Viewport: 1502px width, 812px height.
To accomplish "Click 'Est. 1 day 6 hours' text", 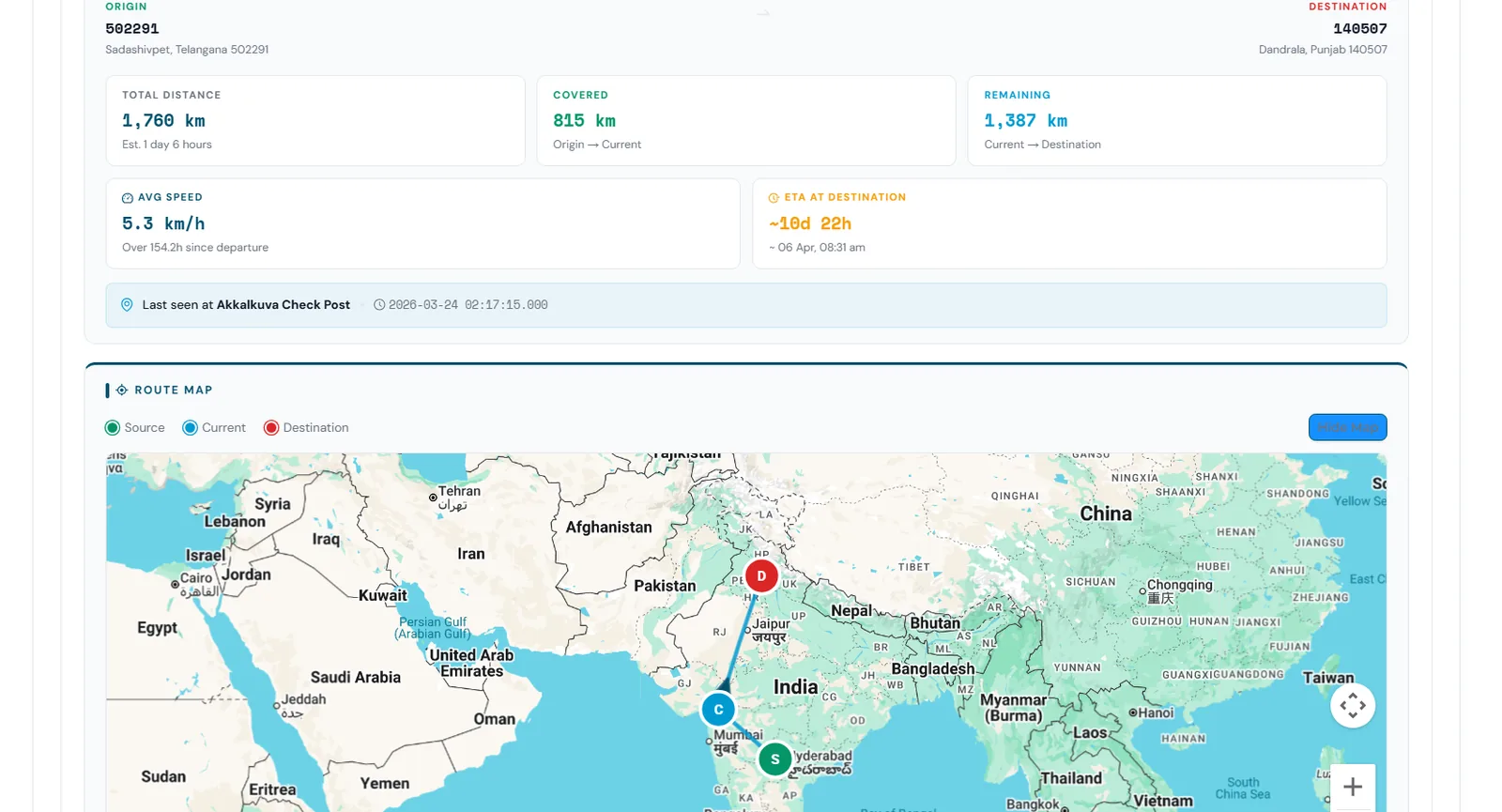I will click(x=167, y=145).
